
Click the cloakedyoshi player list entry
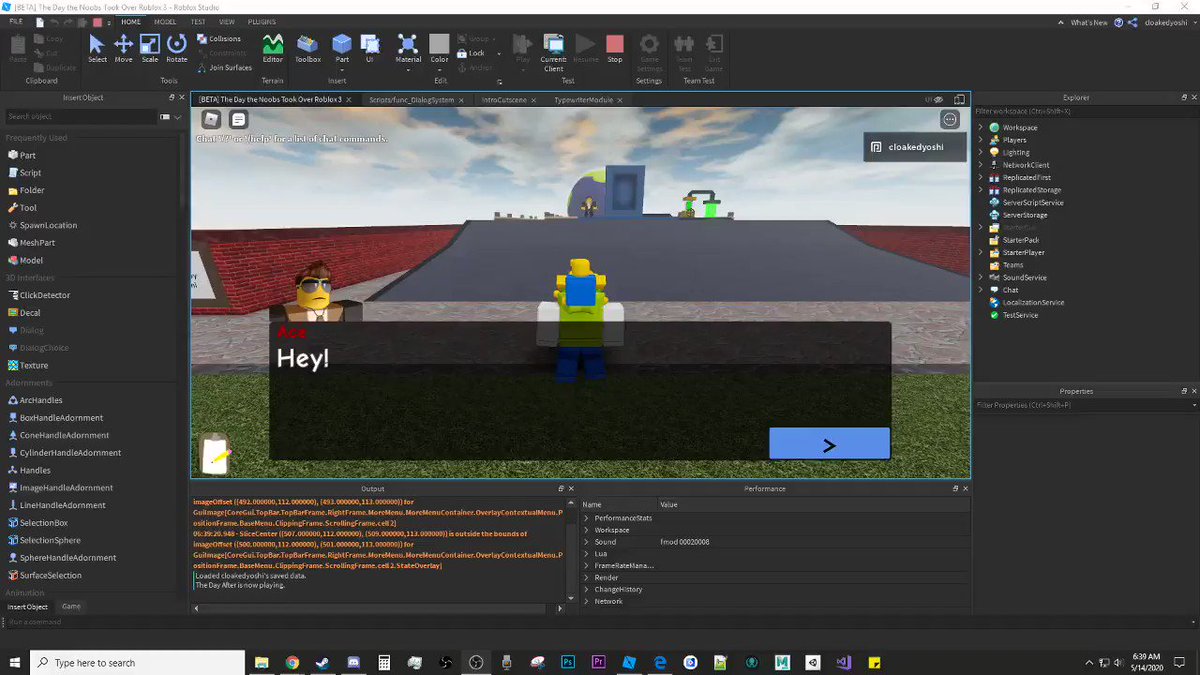(x=916, y=147)
